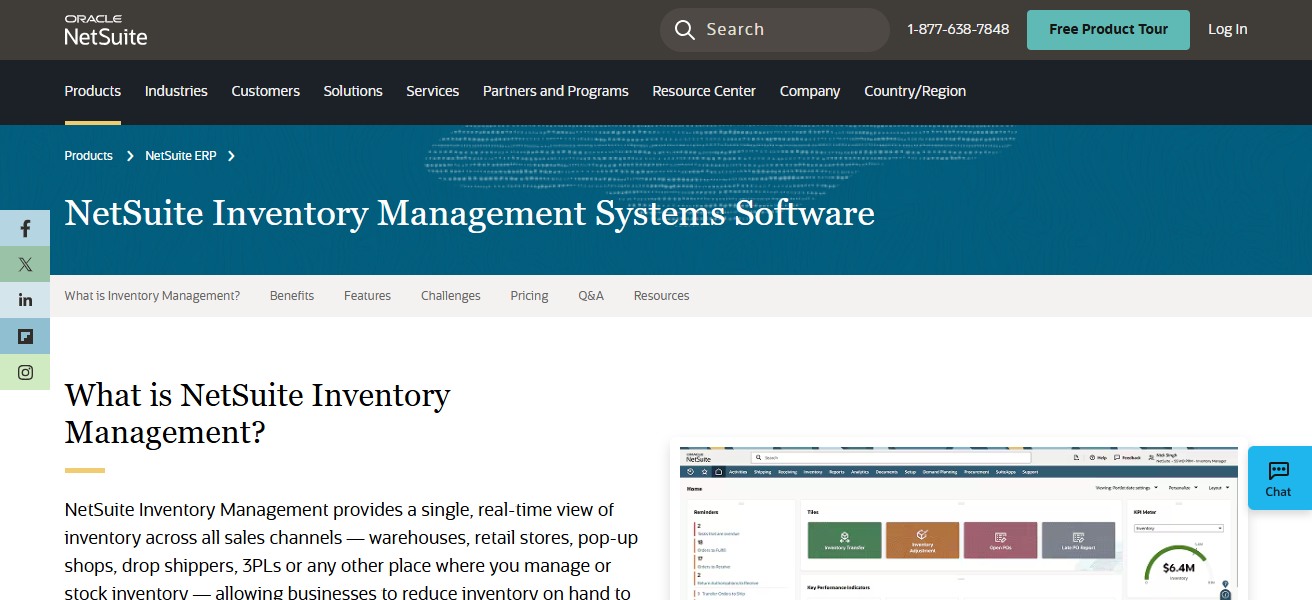Screen dimensions: 1312x600
Task: Click Inventory Adjustment tile in dashboard image
Action: pos(922,540)
